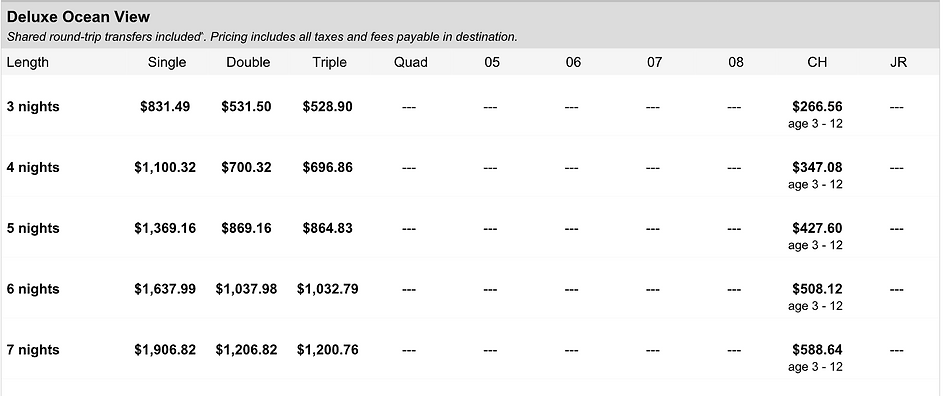Click the $1,206.82 double price
Image resolution: width=943 pixels, height=396 pixels.
tap(246, 350)
